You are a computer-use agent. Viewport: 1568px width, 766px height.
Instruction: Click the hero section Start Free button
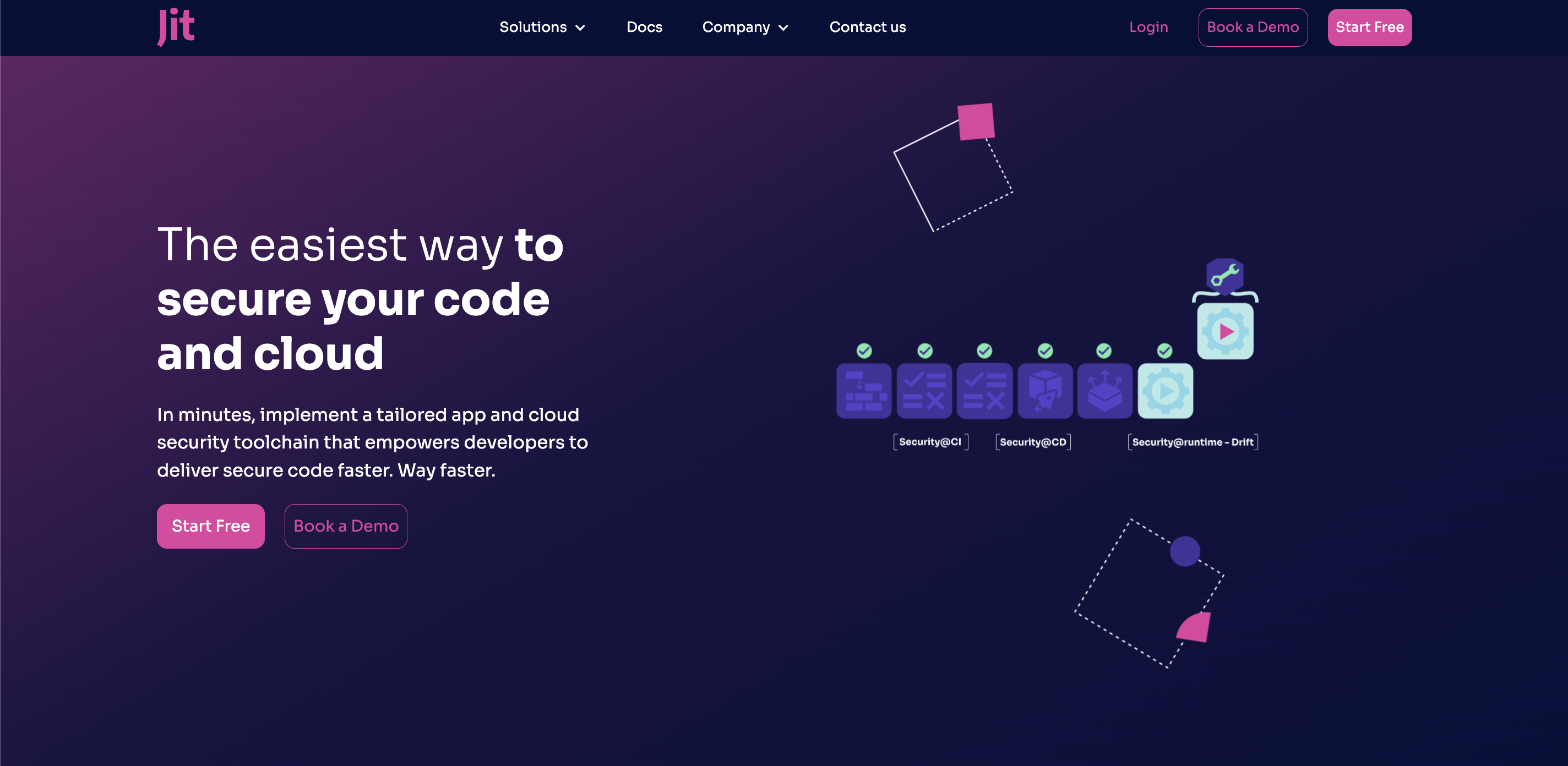point(211,526)
